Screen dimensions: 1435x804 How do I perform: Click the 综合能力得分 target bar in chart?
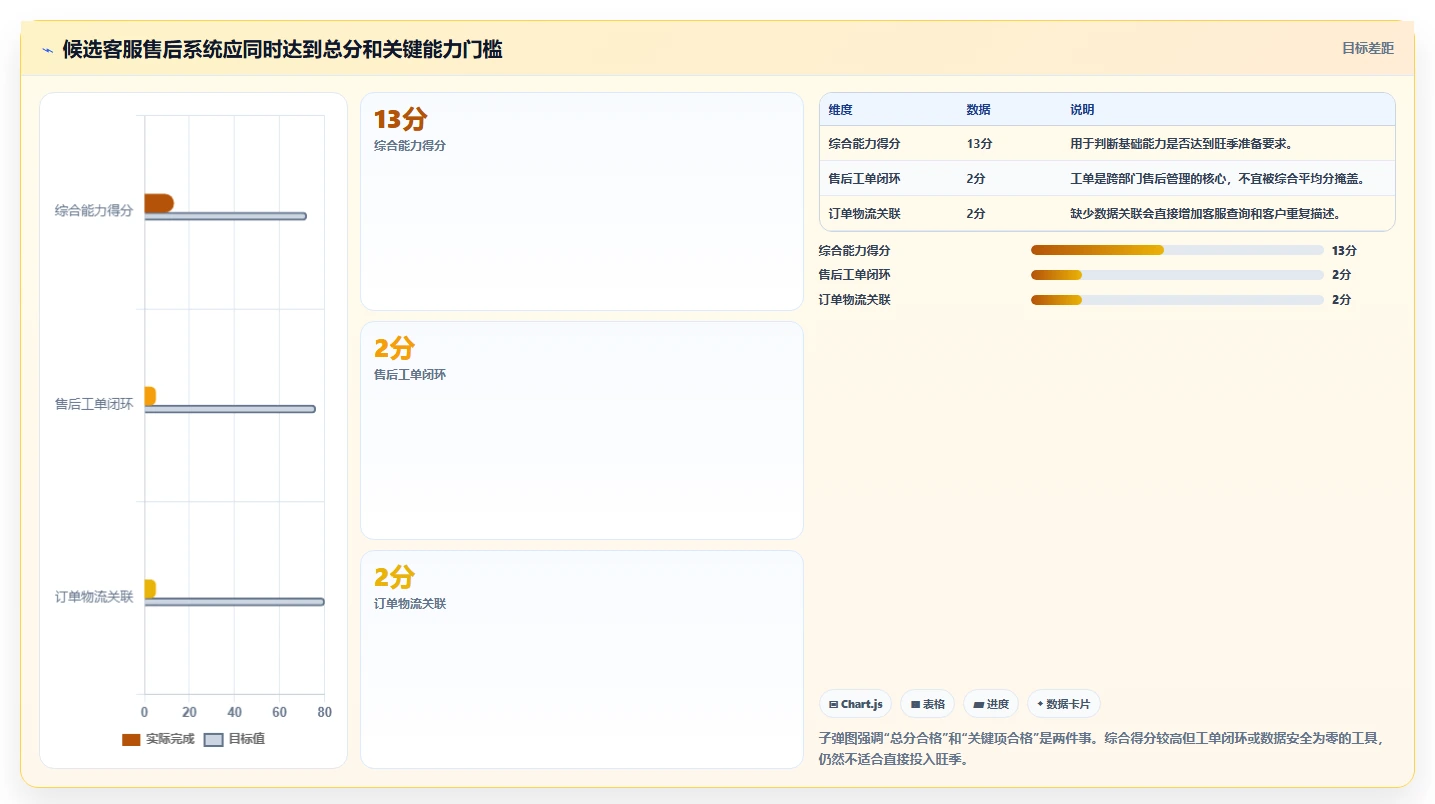(x=226, y=216)
